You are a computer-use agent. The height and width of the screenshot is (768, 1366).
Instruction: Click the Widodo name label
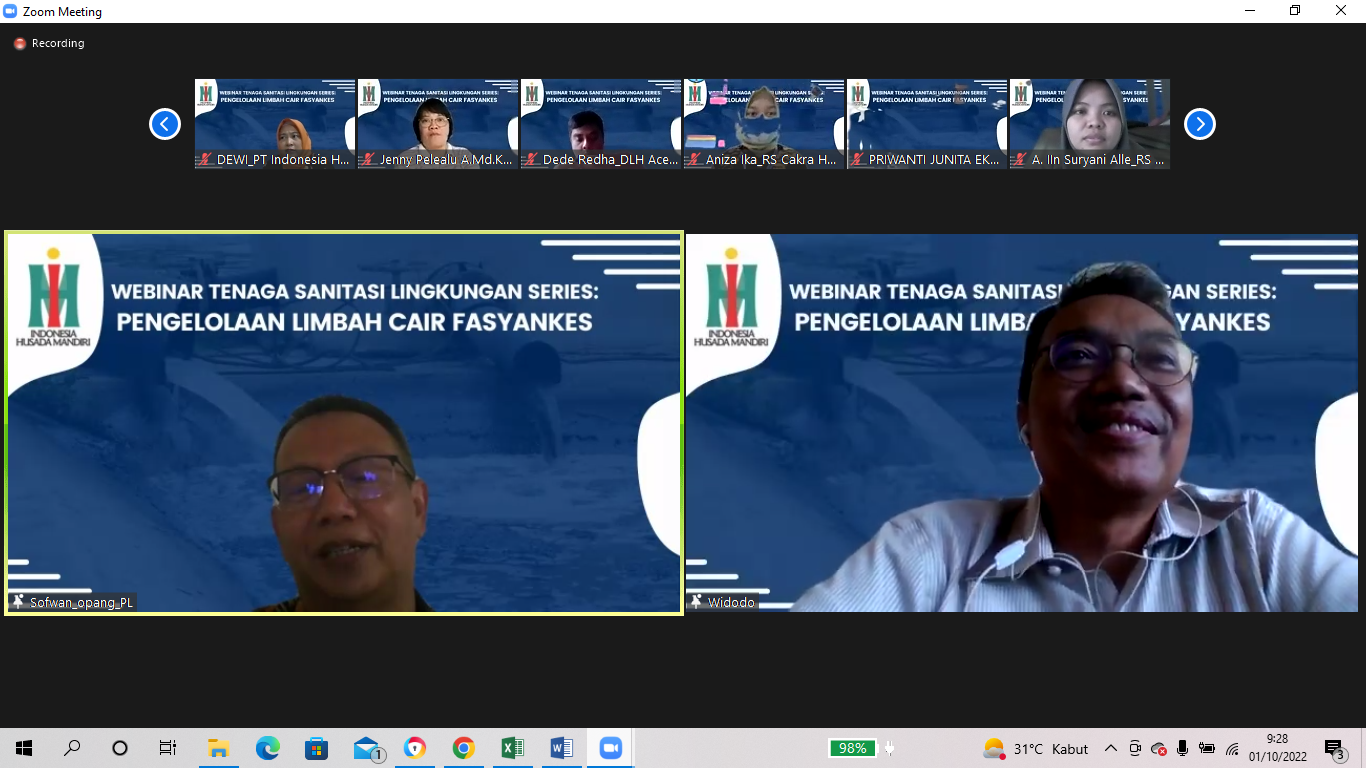731,603
